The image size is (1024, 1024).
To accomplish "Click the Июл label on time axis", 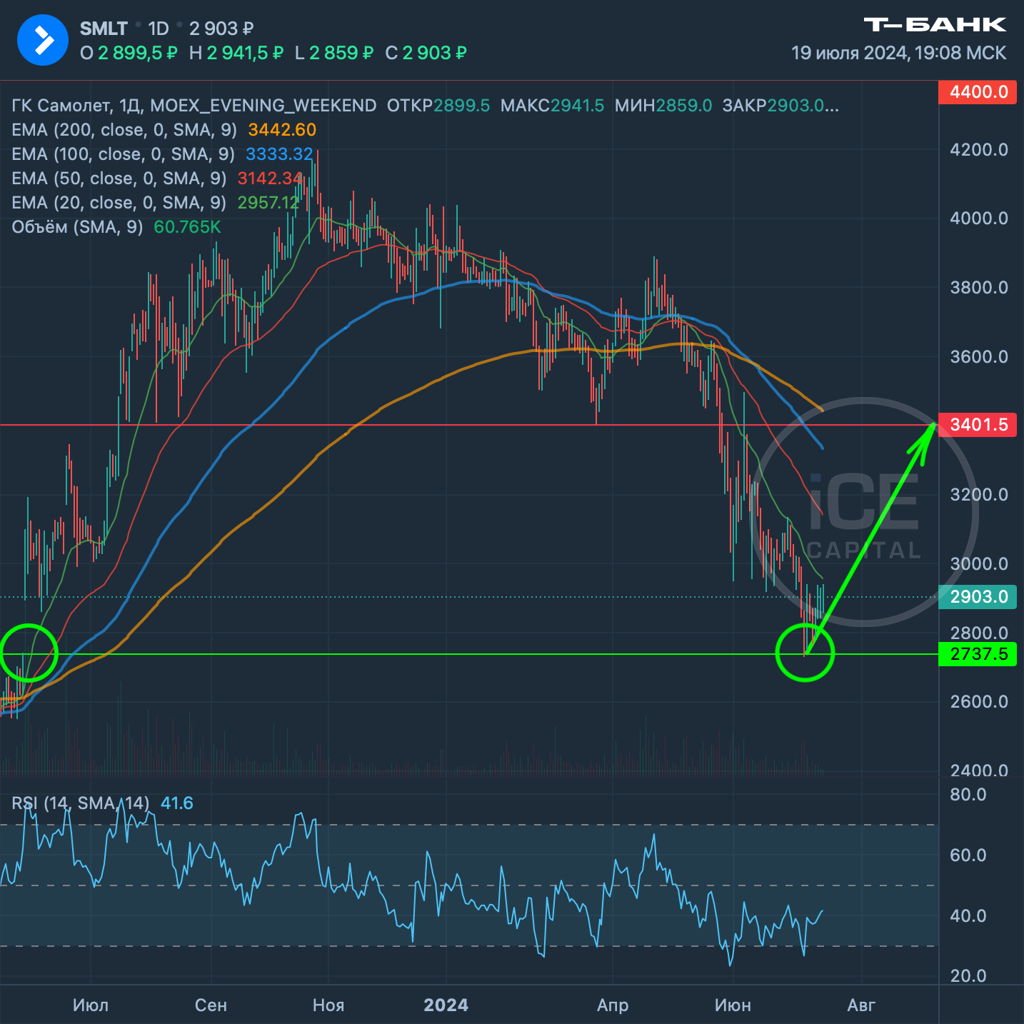I will click(x=91, y=1004).
